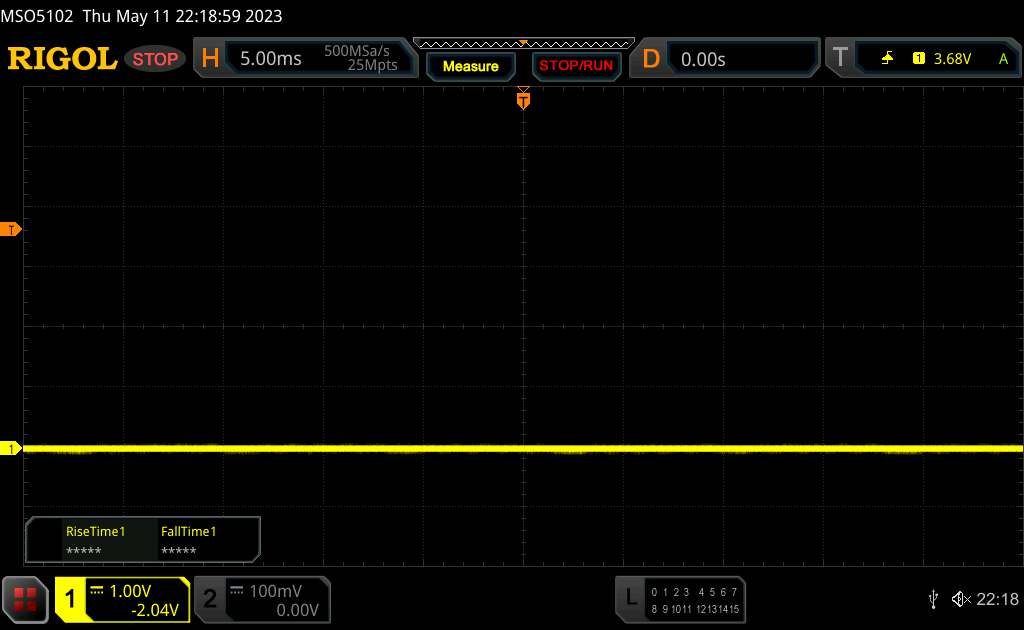Select channel 1 -2.04V offset value

tap(155, 610)
